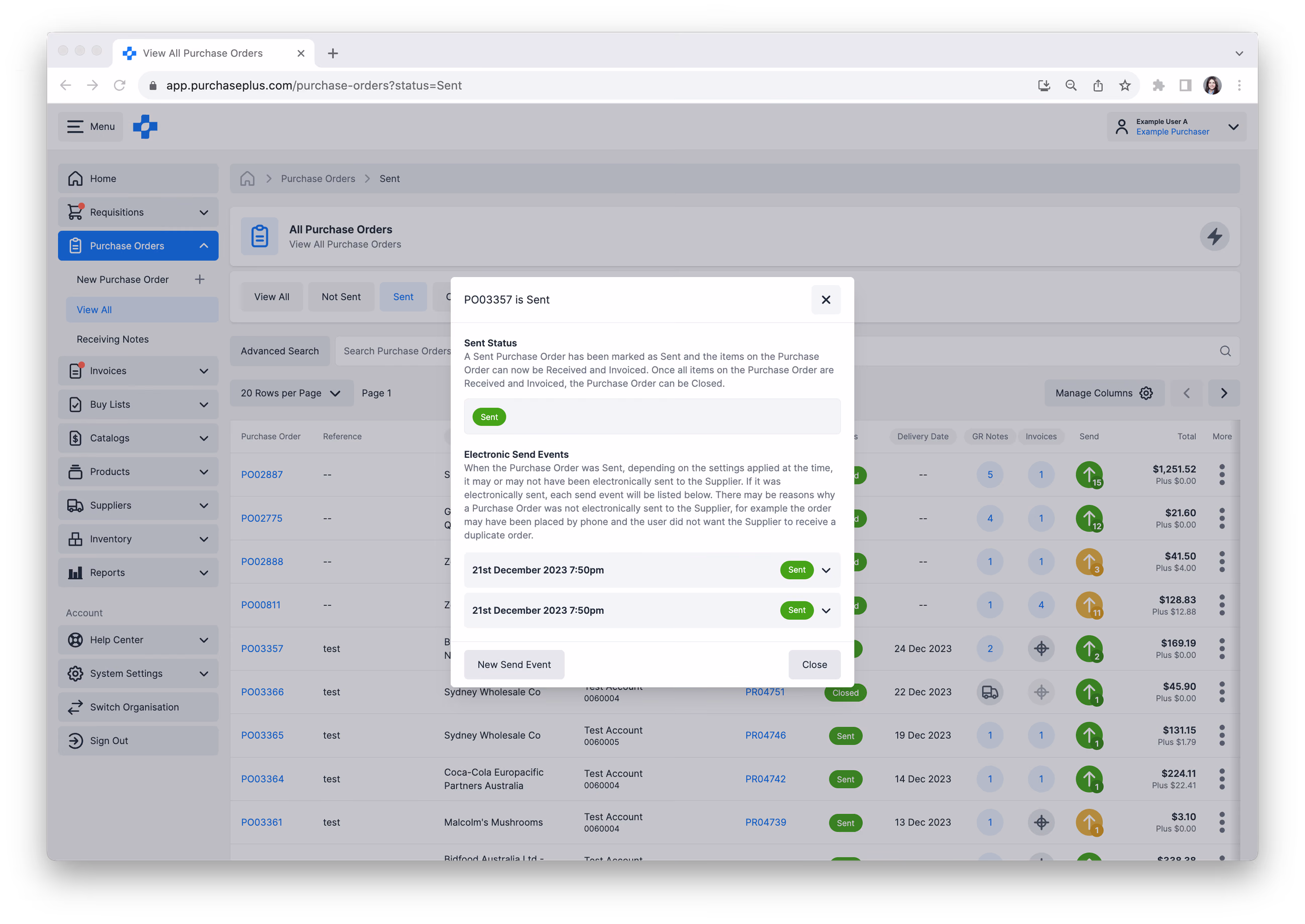The image size is (1305, 924).
Task: Click the Help Center lifebuoy icon
Action: (75, 640)
